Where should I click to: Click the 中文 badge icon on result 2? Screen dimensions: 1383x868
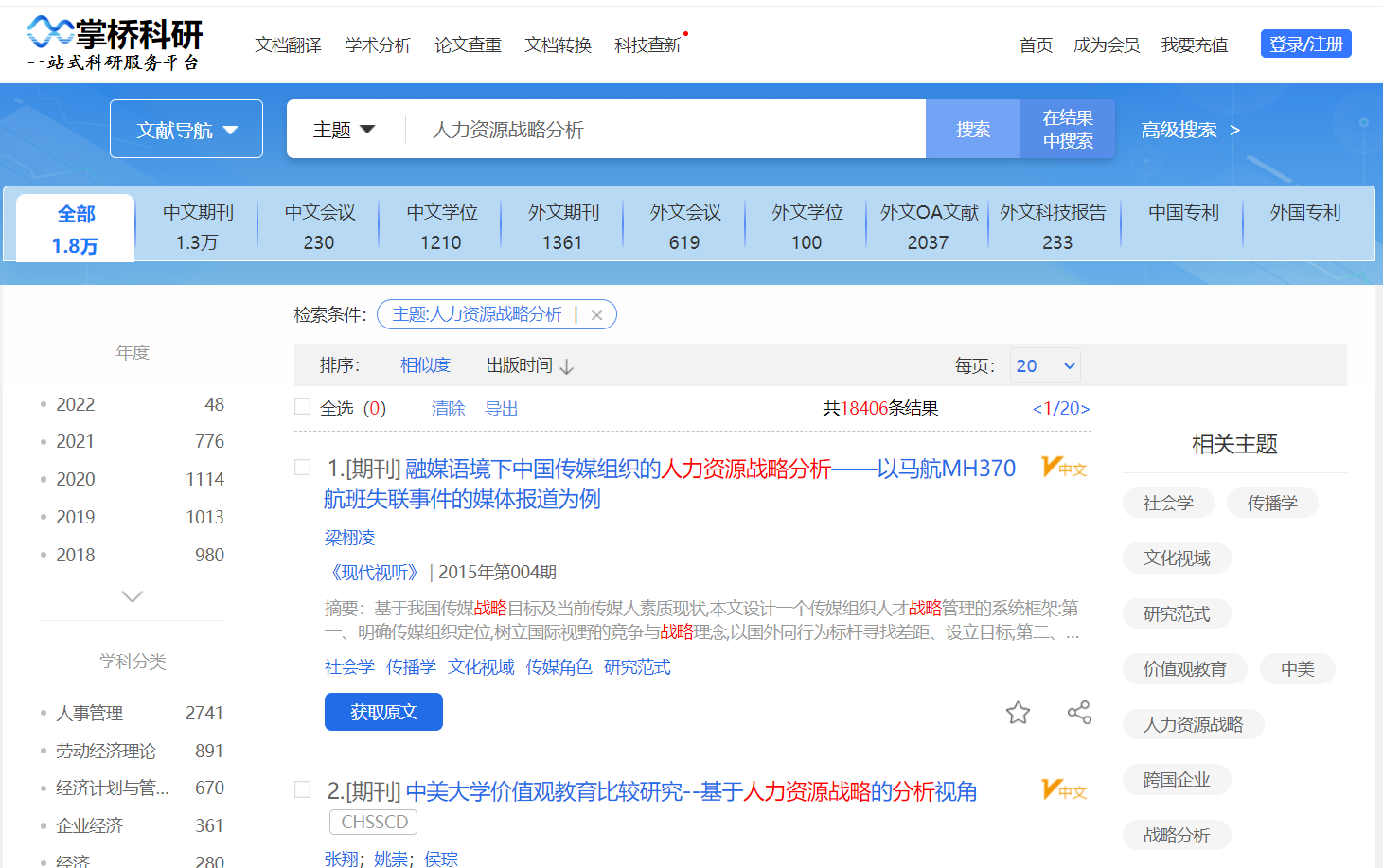point(1064,789)
